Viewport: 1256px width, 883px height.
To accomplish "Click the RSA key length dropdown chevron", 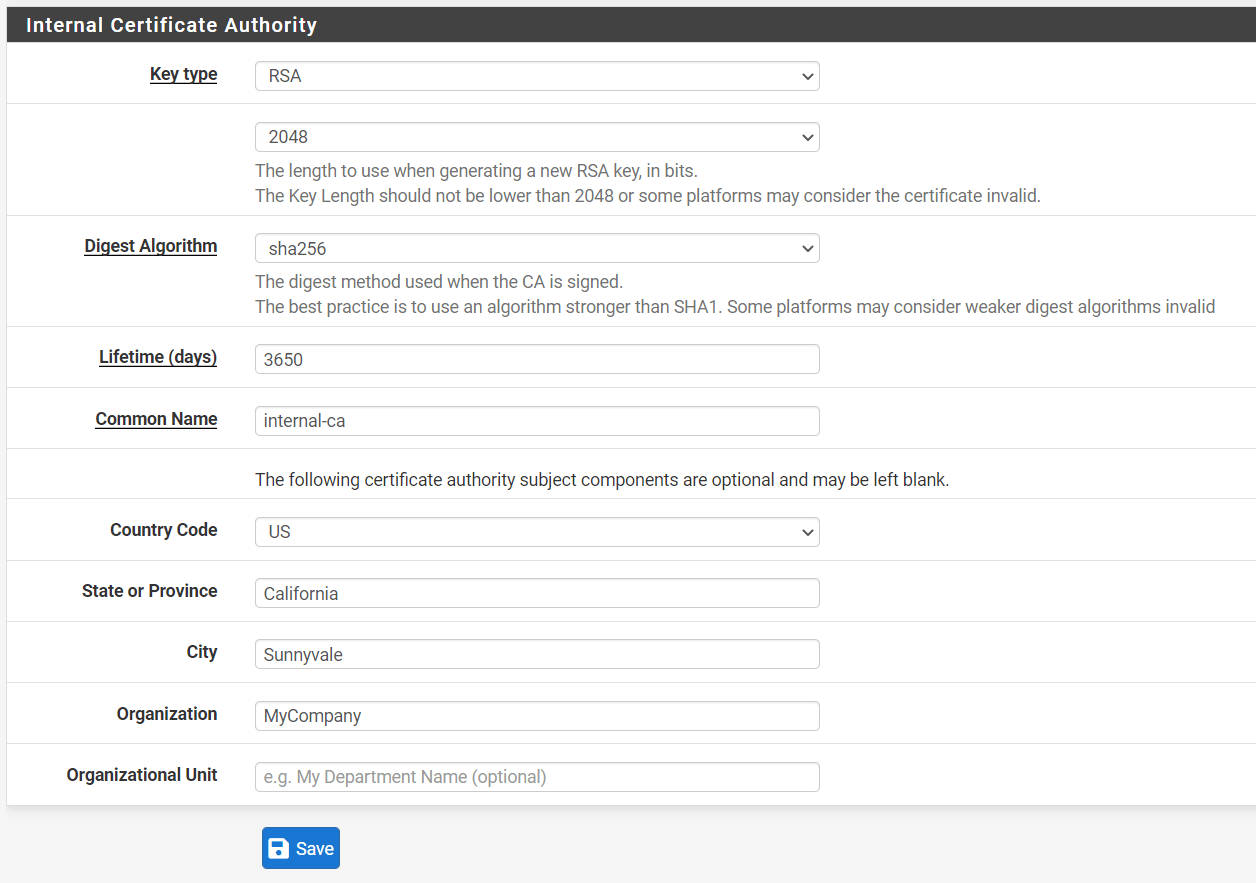I will [x=806, y=137].
